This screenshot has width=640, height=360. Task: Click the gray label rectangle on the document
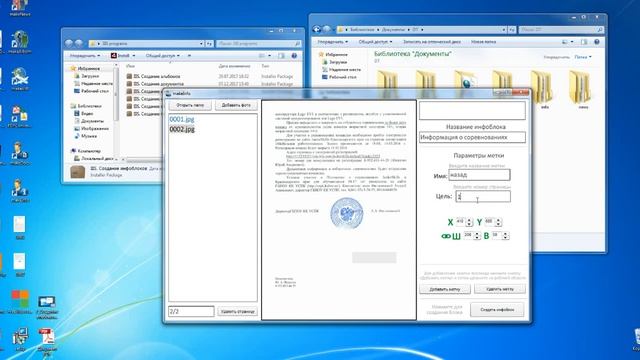pos(374,258)
